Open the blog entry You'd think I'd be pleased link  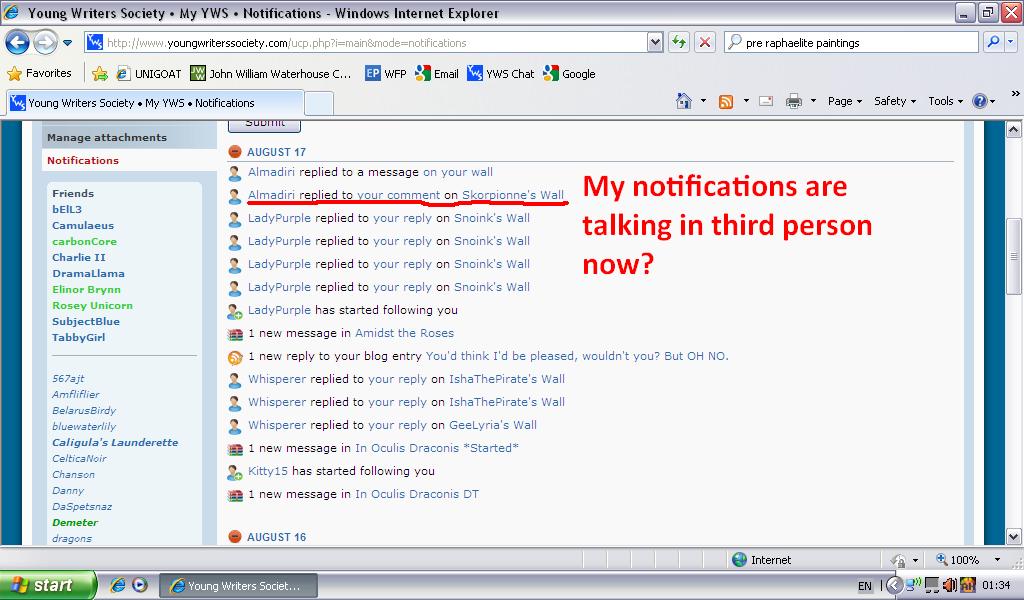click(x=577, y=356)
